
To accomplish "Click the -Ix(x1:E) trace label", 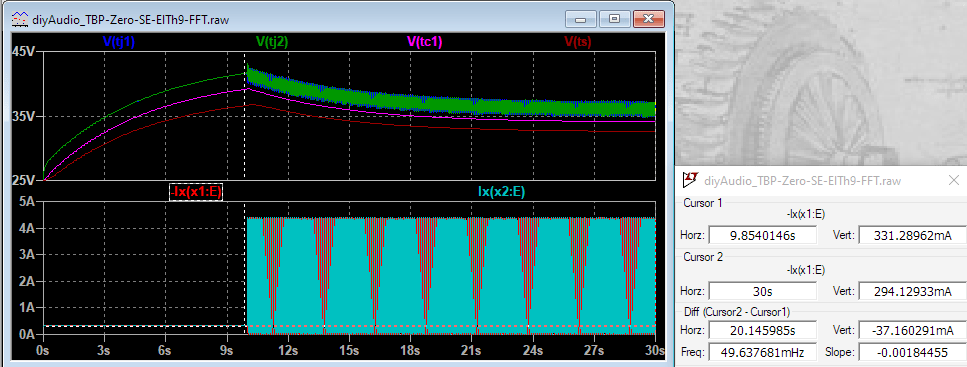I will (195, 192).
